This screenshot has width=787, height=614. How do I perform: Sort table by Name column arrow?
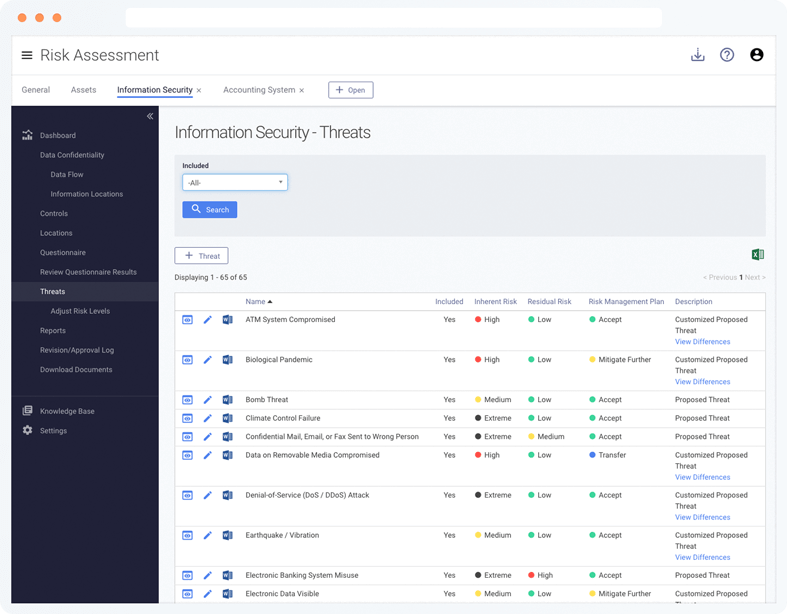pos(270,302)
